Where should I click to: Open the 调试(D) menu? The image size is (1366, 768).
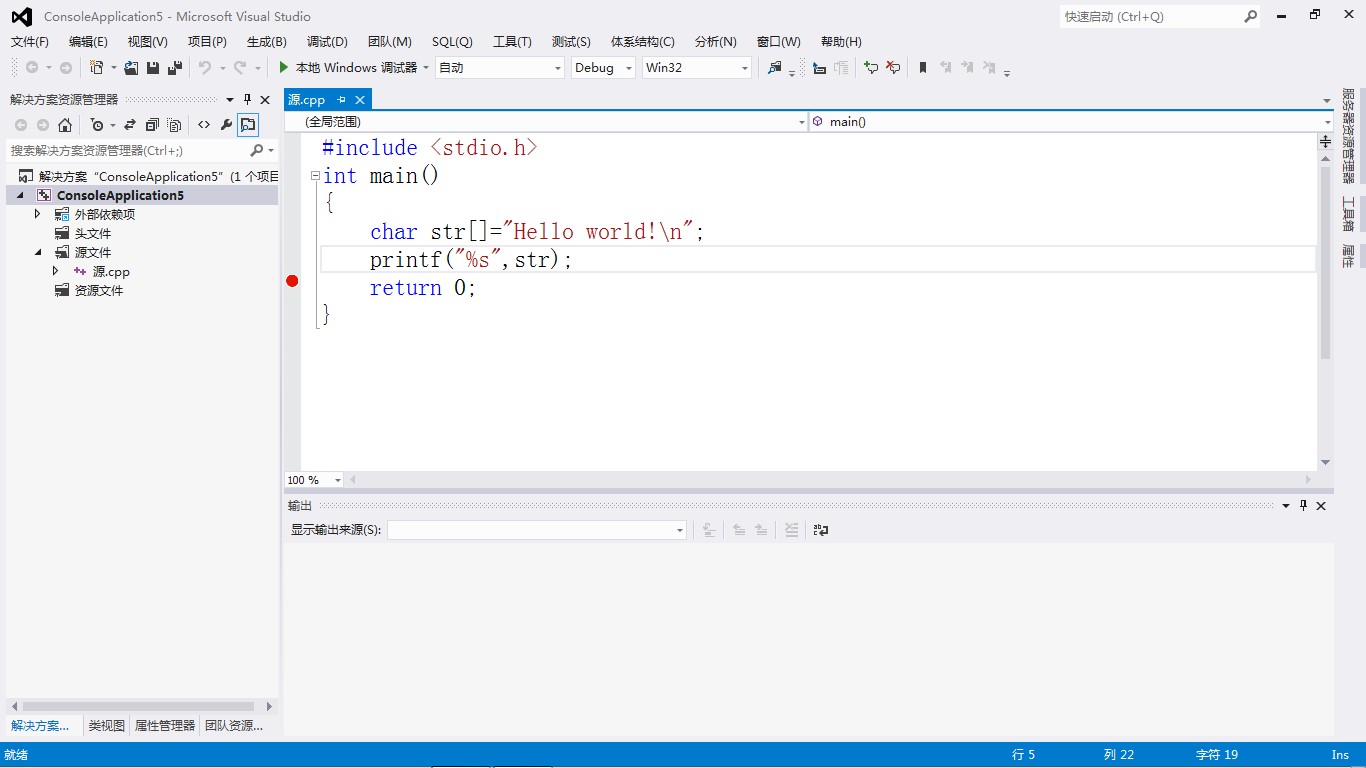[x=327, y=41]
